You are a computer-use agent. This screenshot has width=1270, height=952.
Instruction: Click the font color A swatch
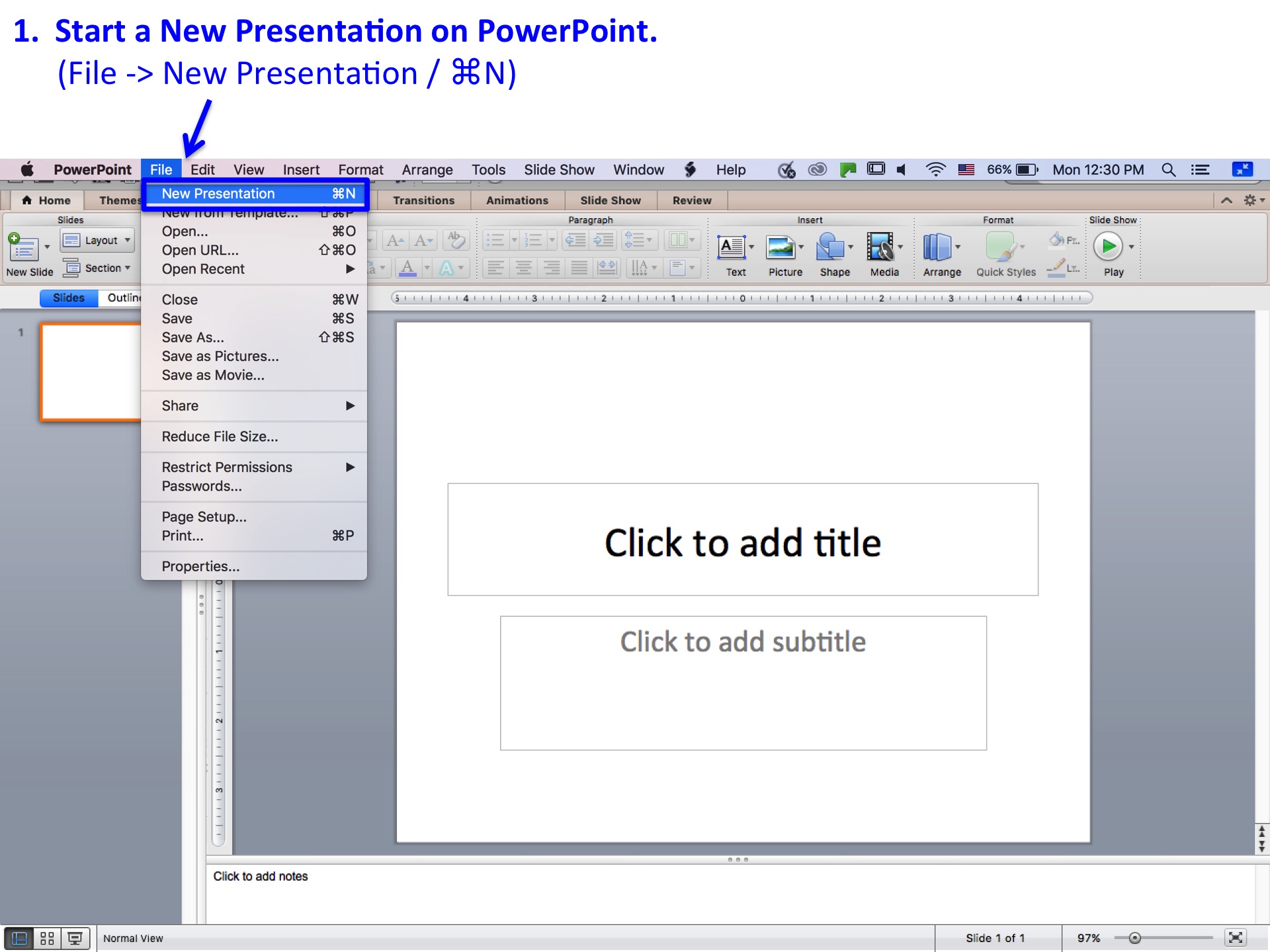click(x=408, y=268)
